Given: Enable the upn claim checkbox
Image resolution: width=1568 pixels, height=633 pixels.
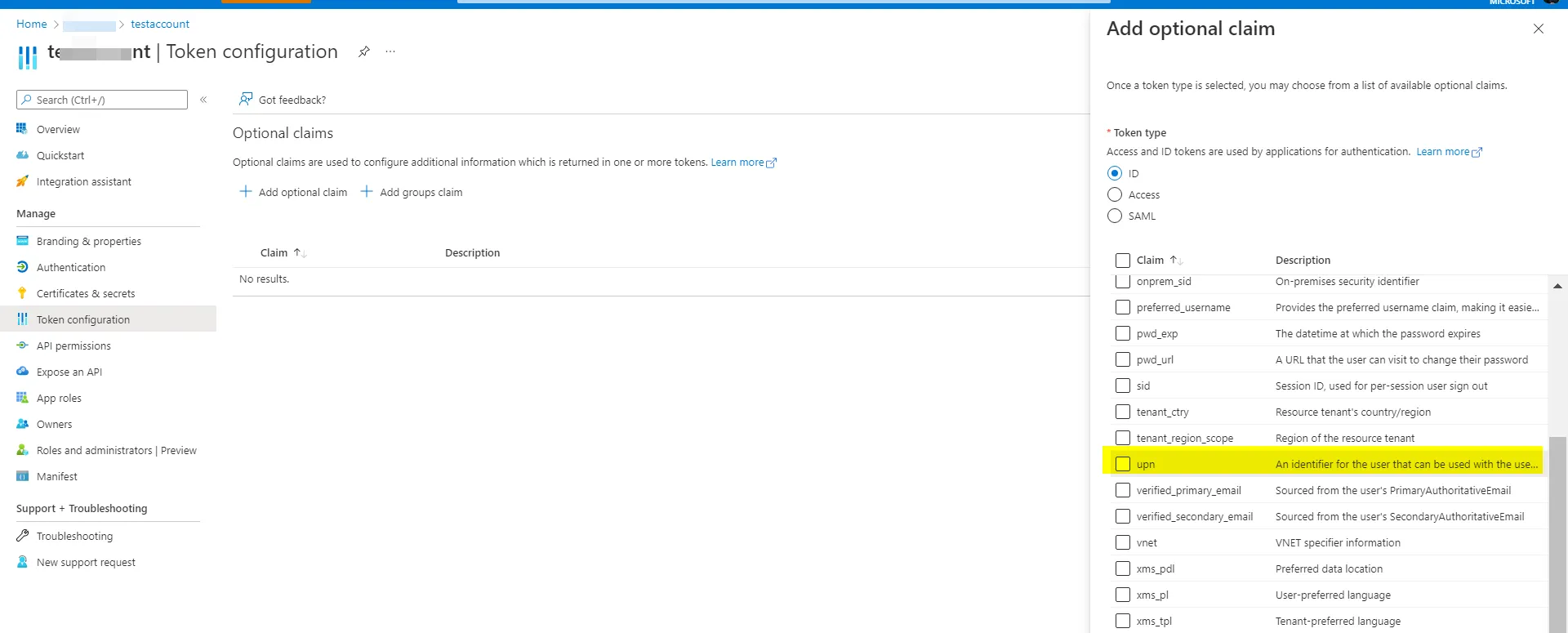Looking at the screenshot, I should pos(1123,464).
